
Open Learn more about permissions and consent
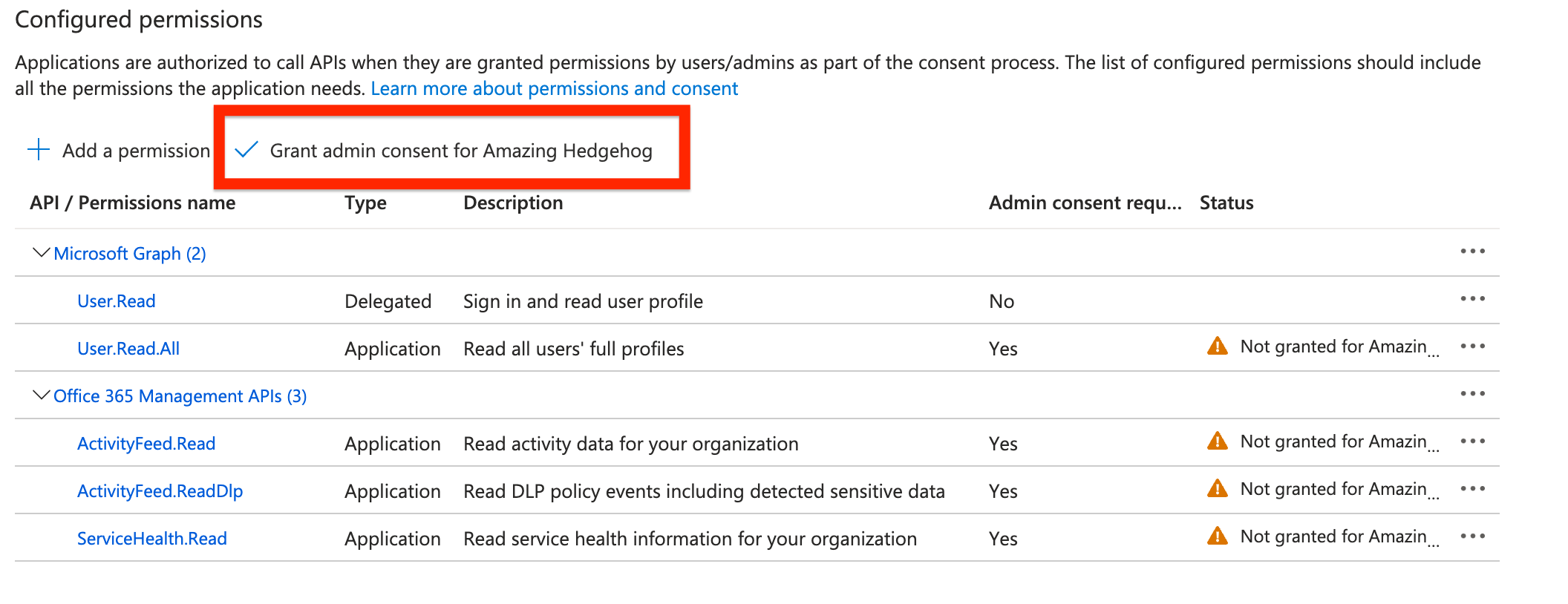(x=554, y=89)
